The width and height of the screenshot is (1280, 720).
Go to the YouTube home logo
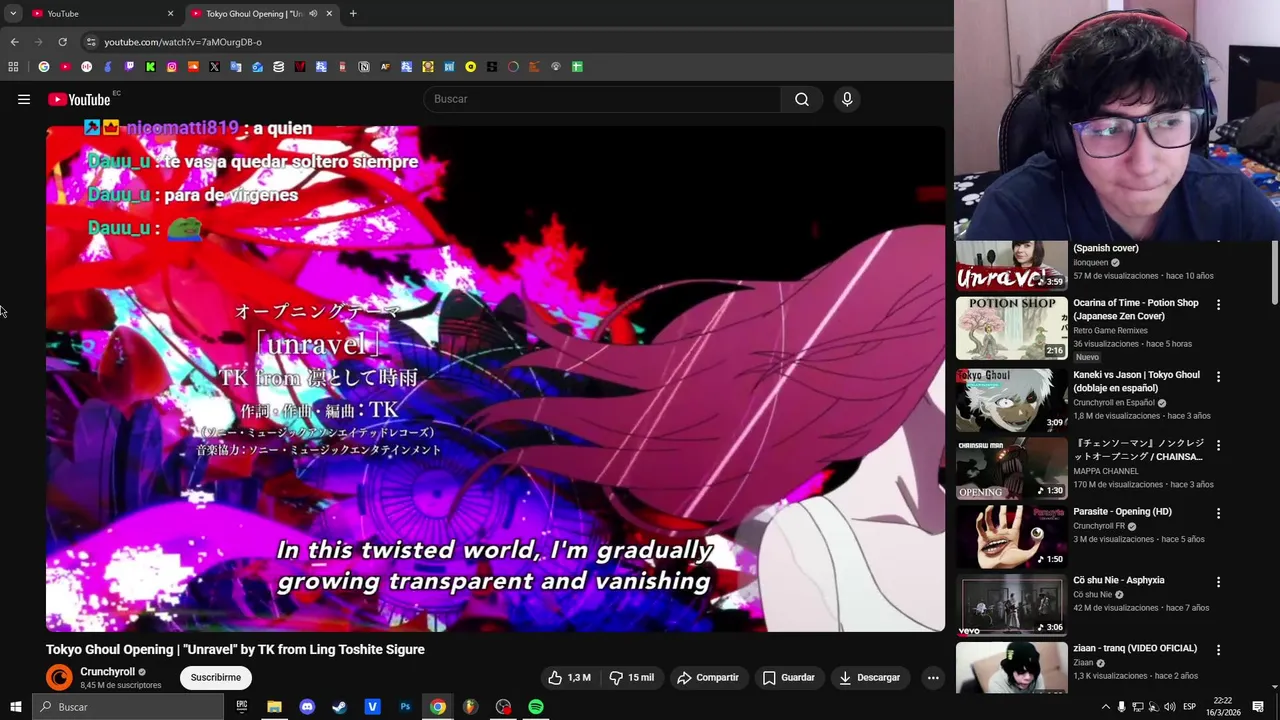(80, 99)
